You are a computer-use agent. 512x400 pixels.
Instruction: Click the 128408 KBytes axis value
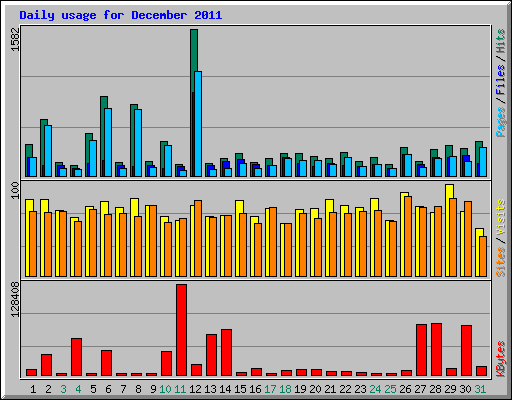pyautogui.click(x=15, y=299)
